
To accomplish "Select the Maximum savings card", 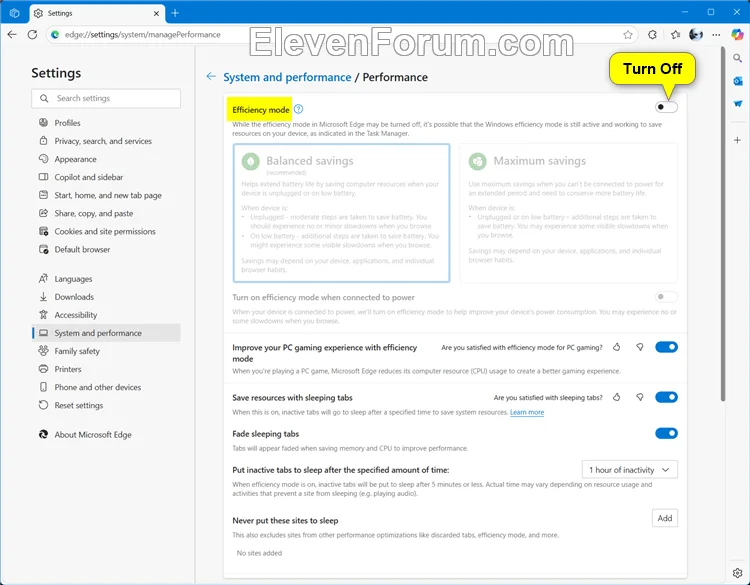I will click(x=568, y=213).
